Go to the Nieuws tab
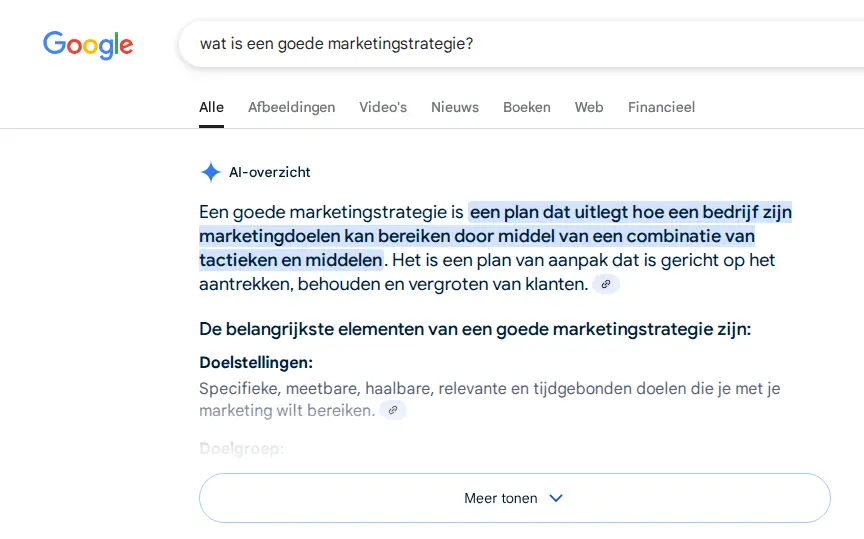The image size is (864, 539). 455,107
